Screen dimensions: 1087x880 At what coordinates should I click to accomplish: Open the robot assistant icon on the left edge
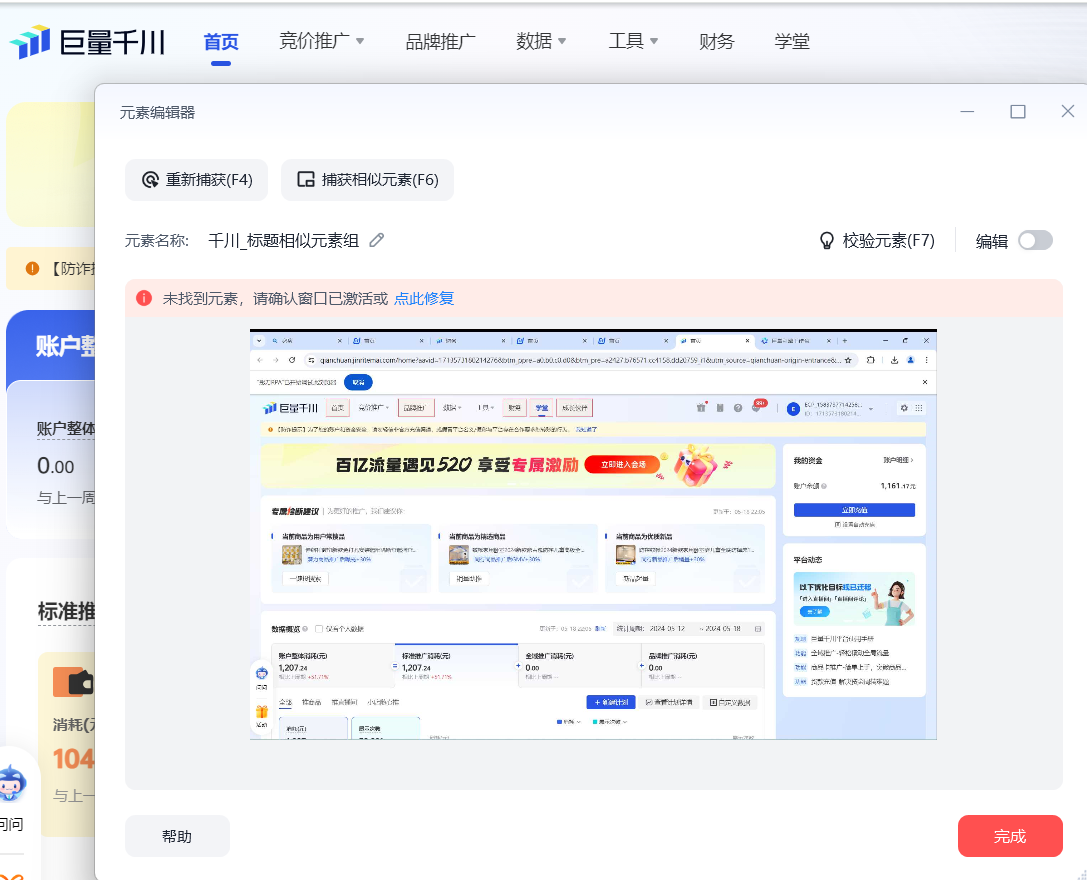pyautogui.click(x=12, y=784)
